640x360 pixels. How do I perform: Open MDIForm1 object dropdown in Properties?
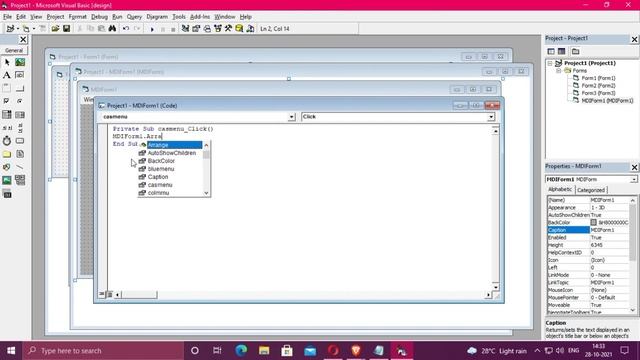click(x=633, y=179)
